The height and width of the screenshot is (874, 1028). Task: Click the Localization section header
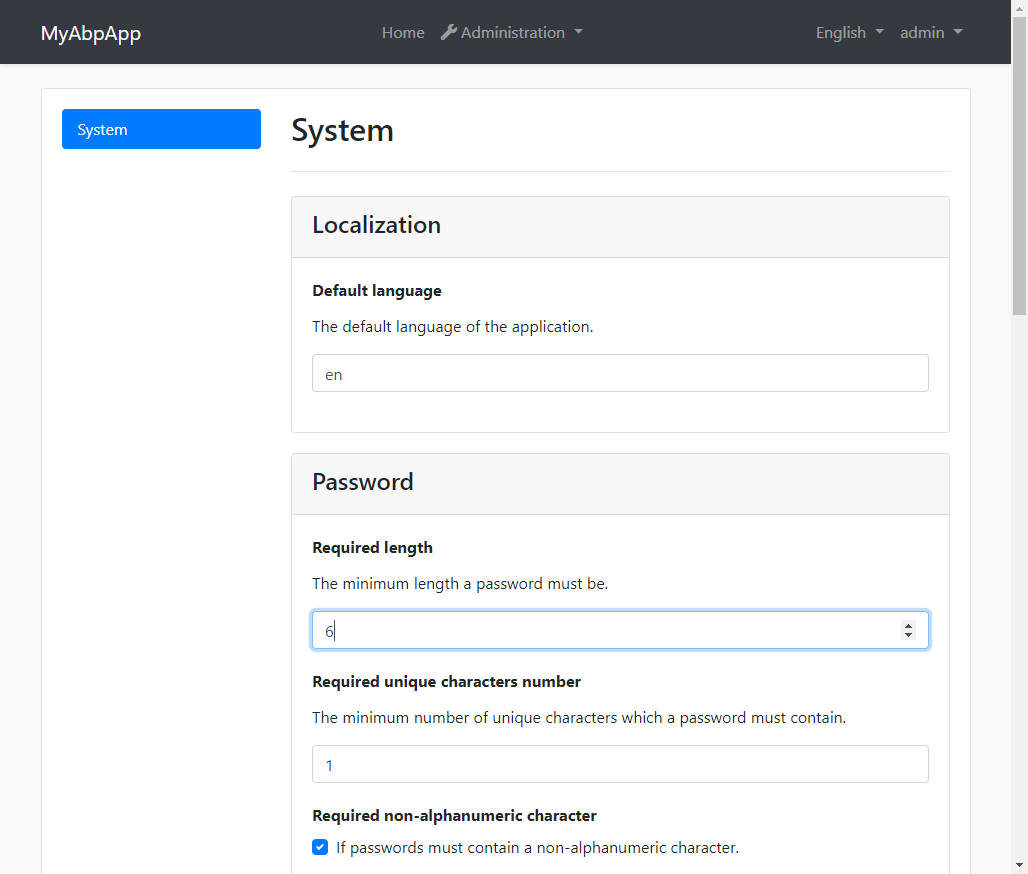[377, 225]
